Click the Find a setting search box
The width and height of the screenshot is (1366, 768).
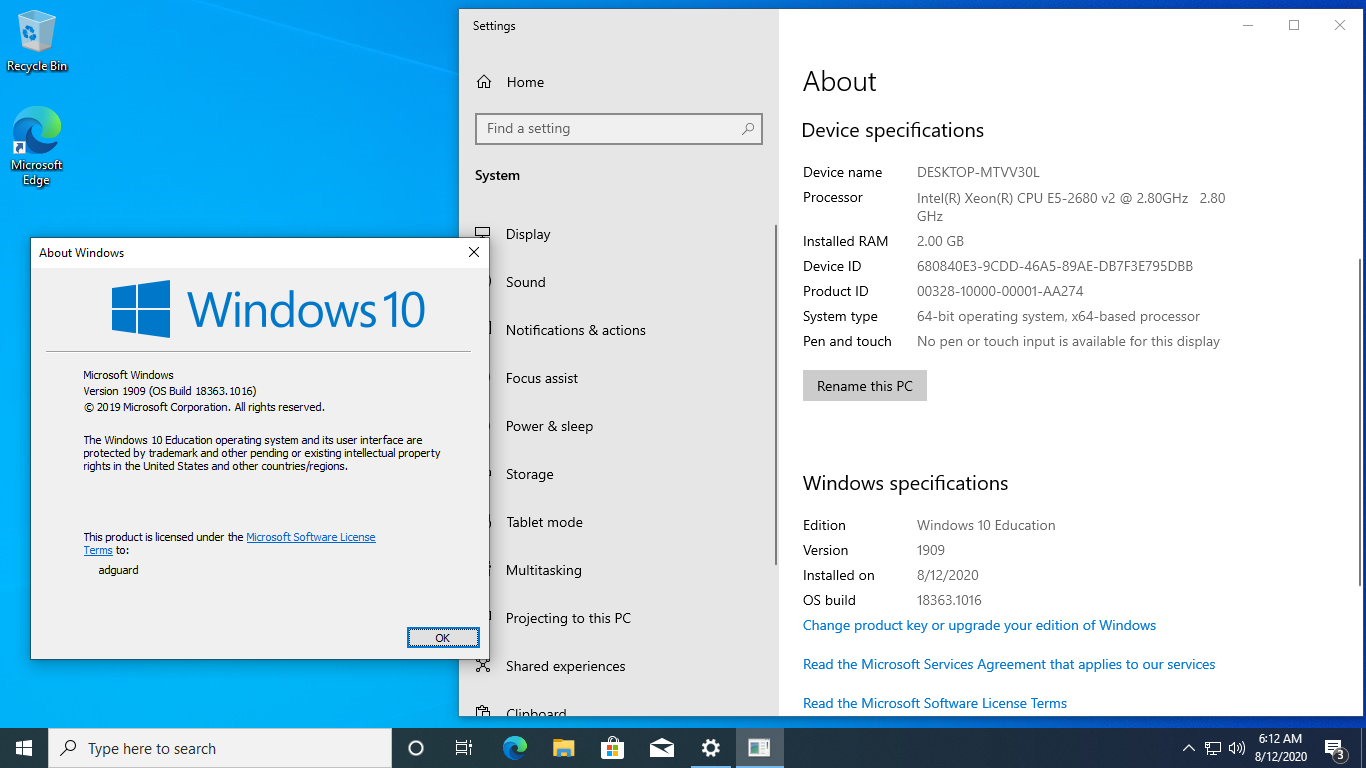click(619, 129)
